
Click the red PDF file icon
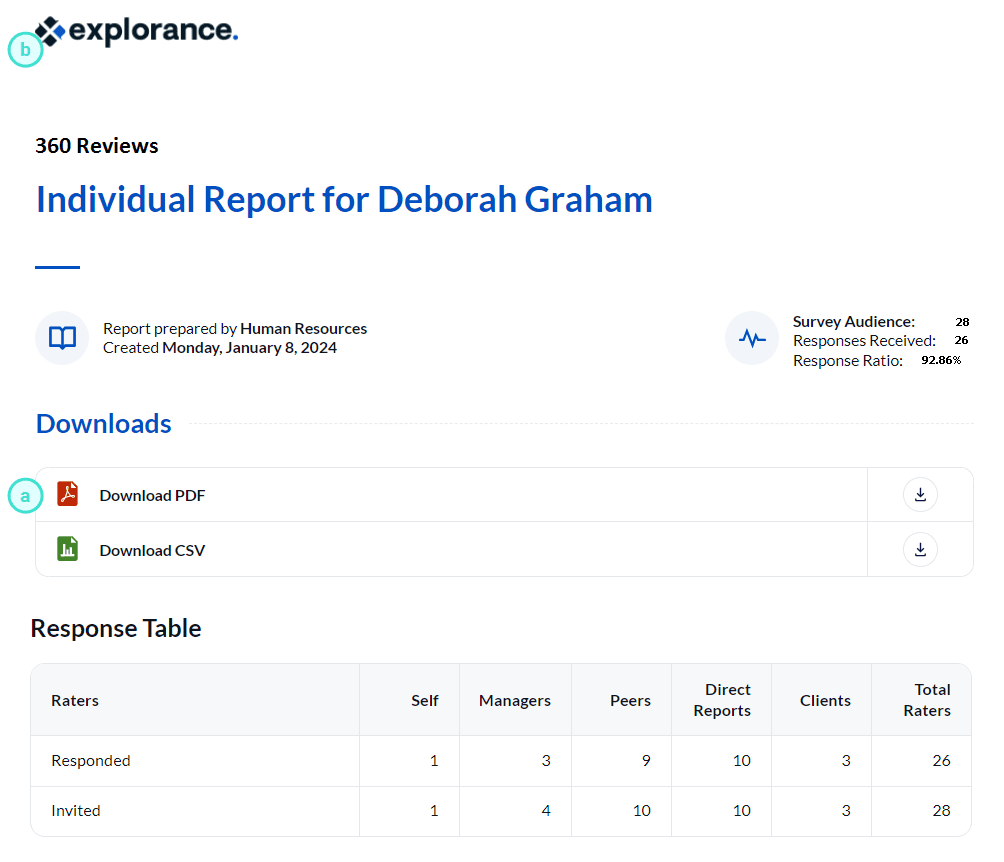(x=66, y=494)
